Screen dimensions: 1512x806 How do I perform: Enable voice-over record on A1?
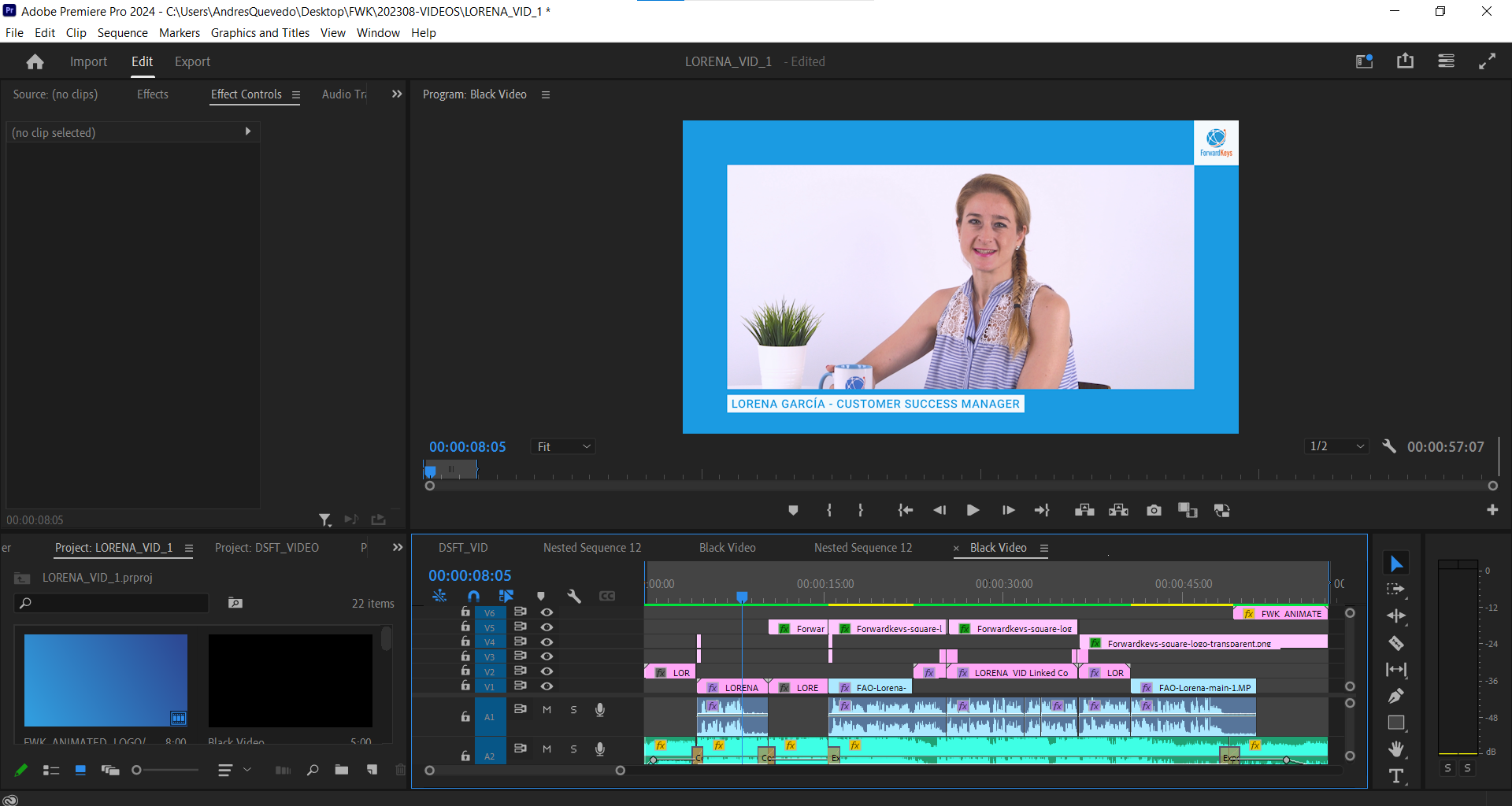tap(600, 709)
